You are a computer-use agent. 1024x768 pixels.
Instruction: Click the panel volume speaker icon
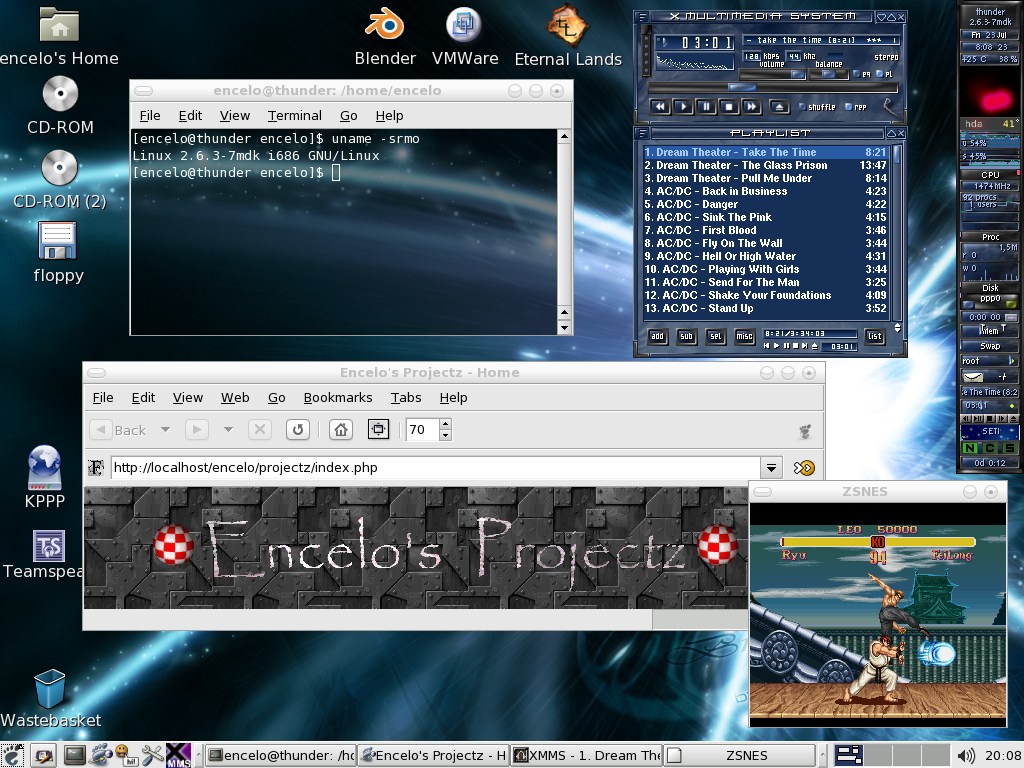pos(965,756)
